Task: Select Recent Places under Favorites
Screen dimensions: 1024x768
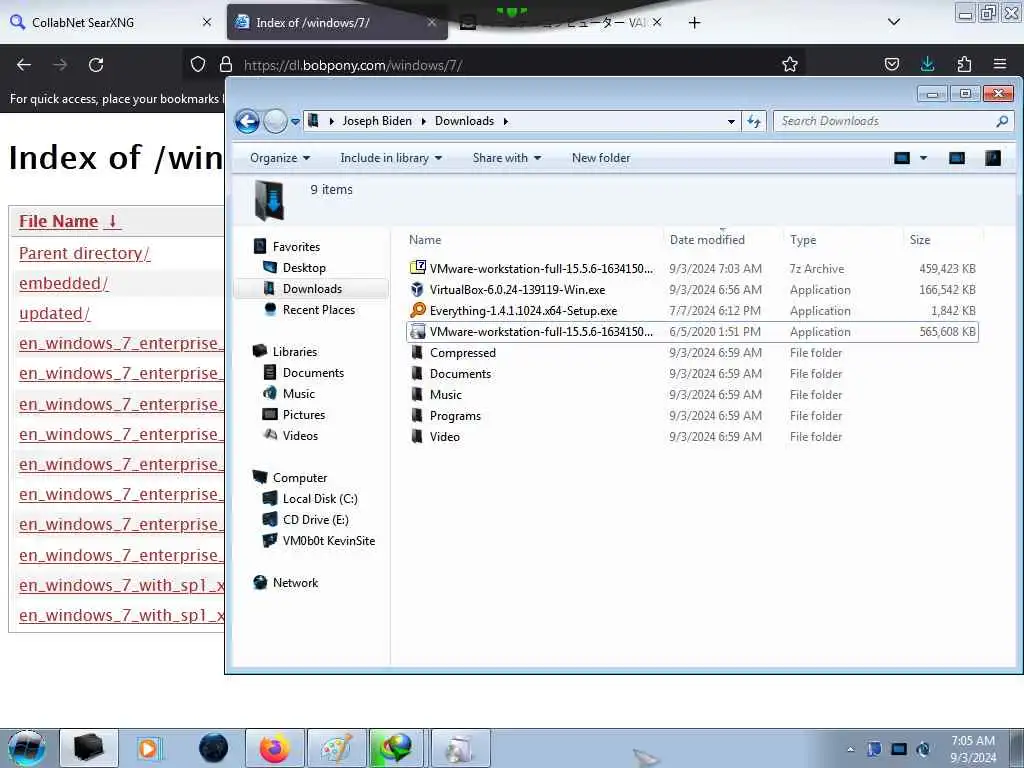Action: pyautogui.click(x=319, y=310)
